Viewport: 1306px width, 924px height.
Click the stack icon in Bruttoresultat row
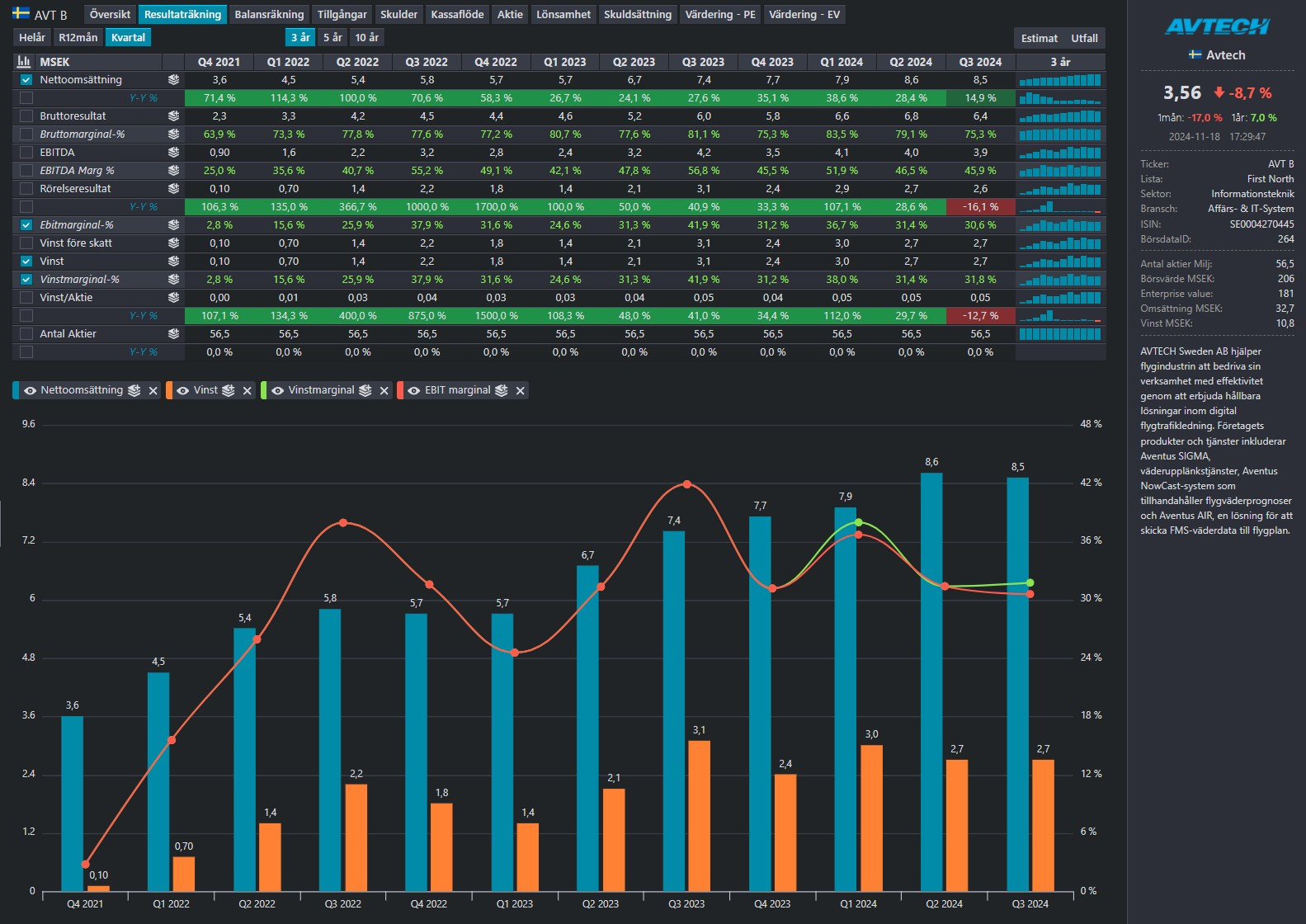pos(173,116)
